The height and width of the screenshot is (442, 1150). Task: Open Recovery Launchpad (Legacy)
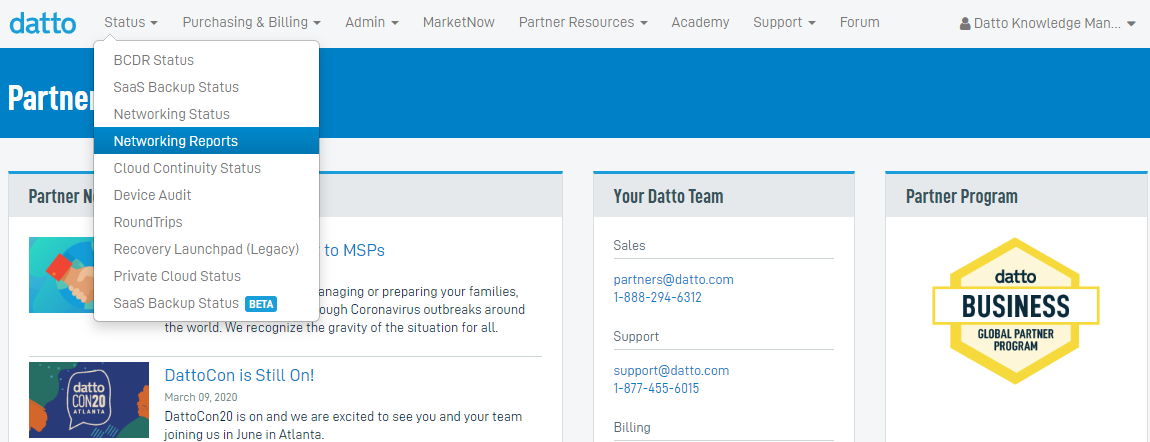pos(206,249)
